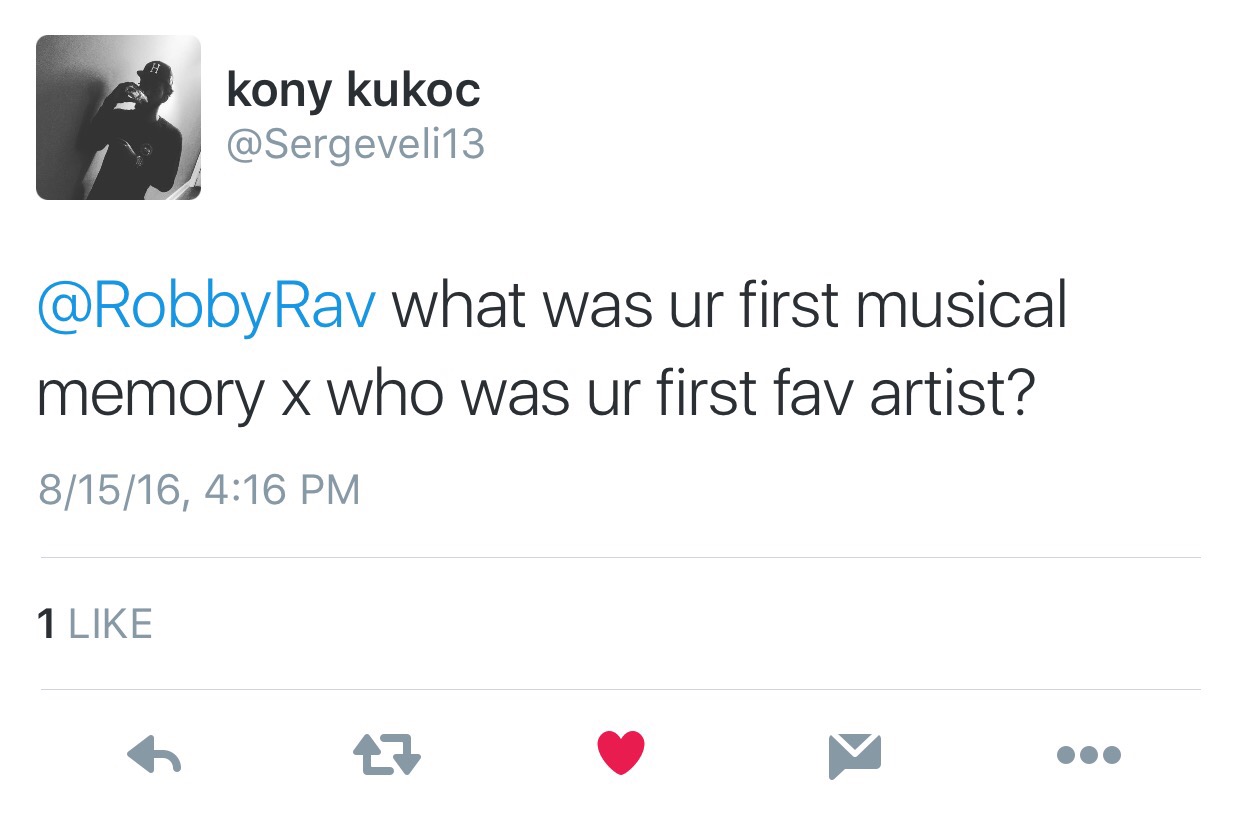The image size is (1242, 820).
Task: Tap the date "8/15/16" in the timestamp
Action: [109, 490]
